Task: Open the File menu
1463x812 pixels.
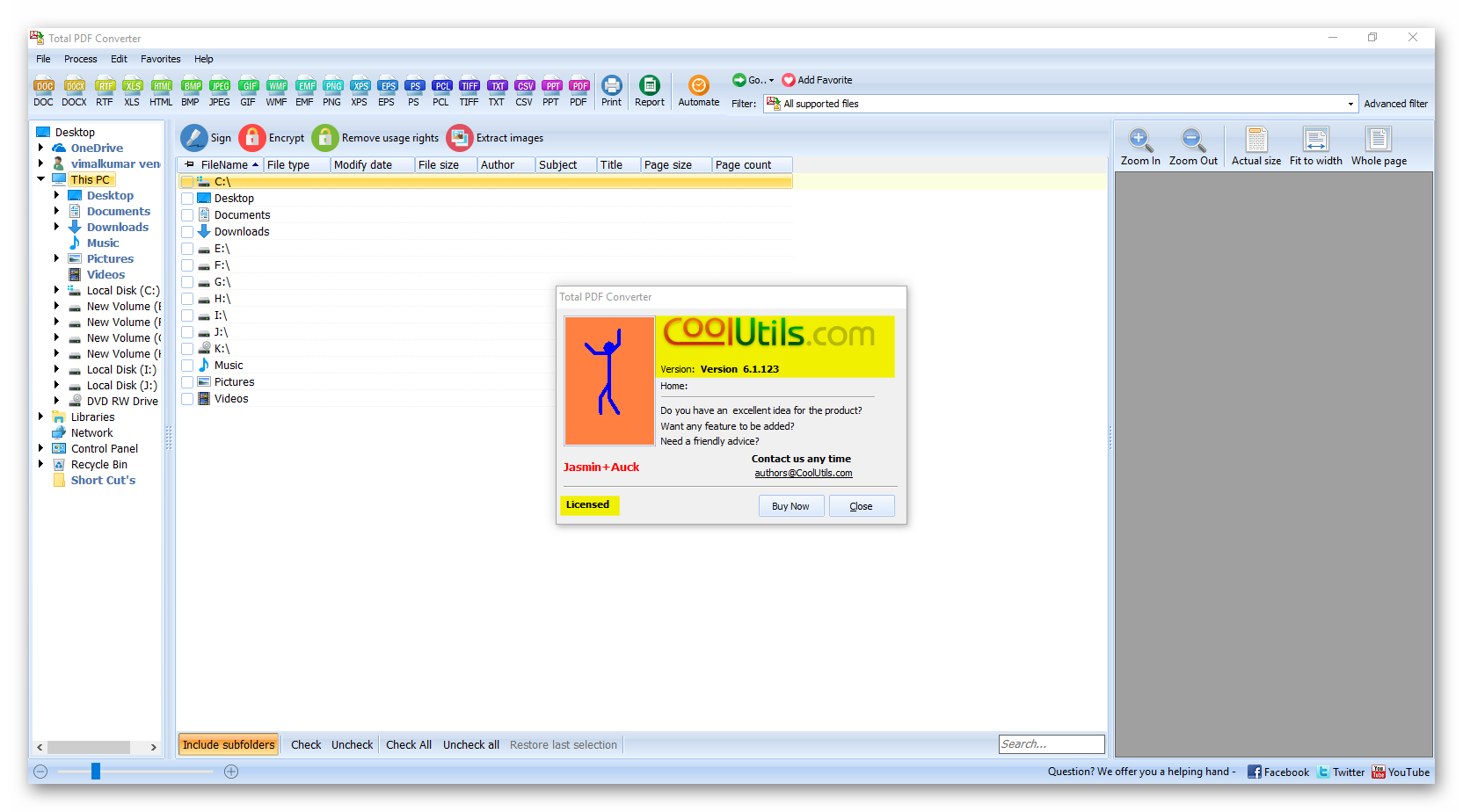Action: [x=43, y=59]
